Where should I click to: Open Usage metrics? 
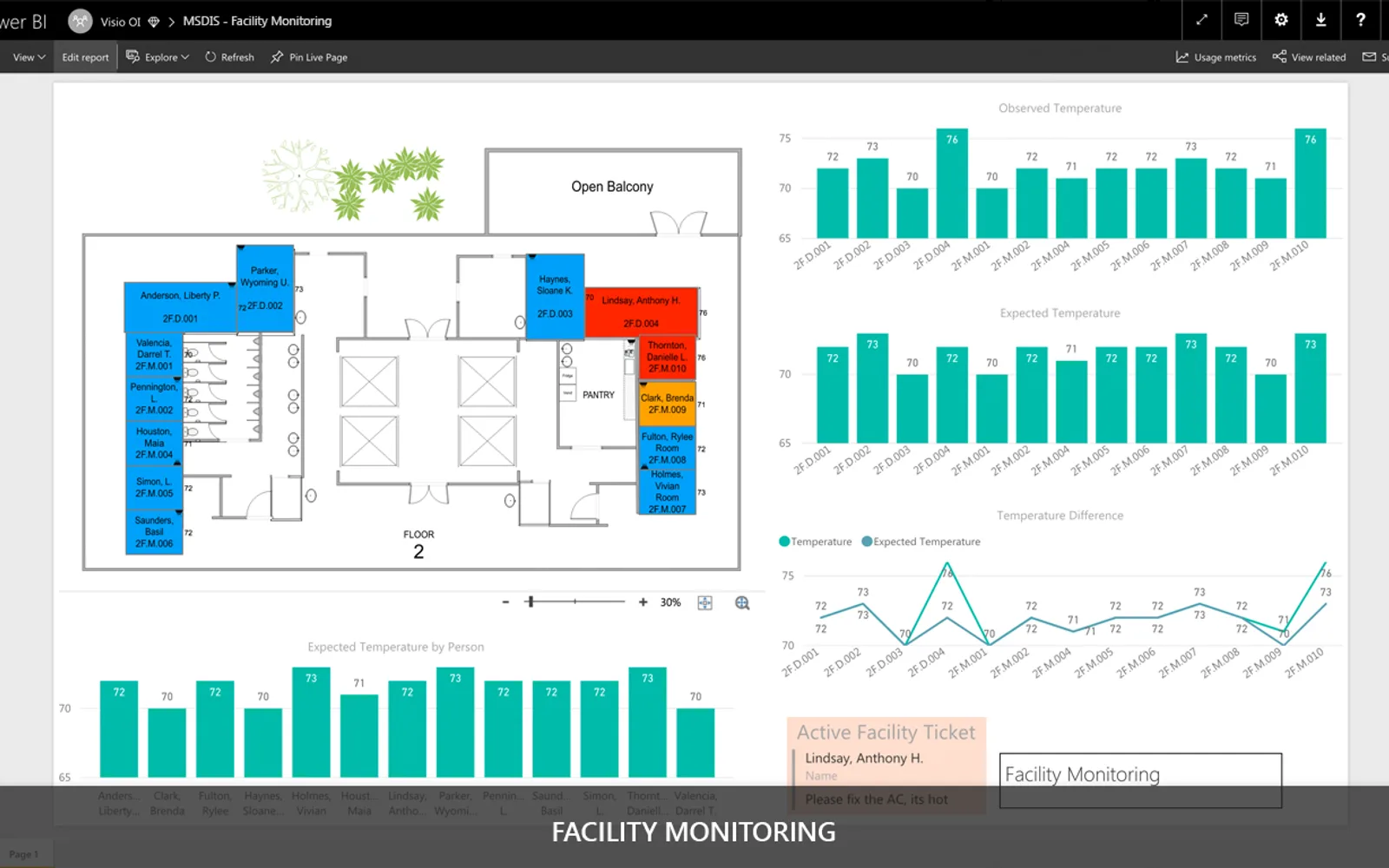click(x=1216, y=57)
